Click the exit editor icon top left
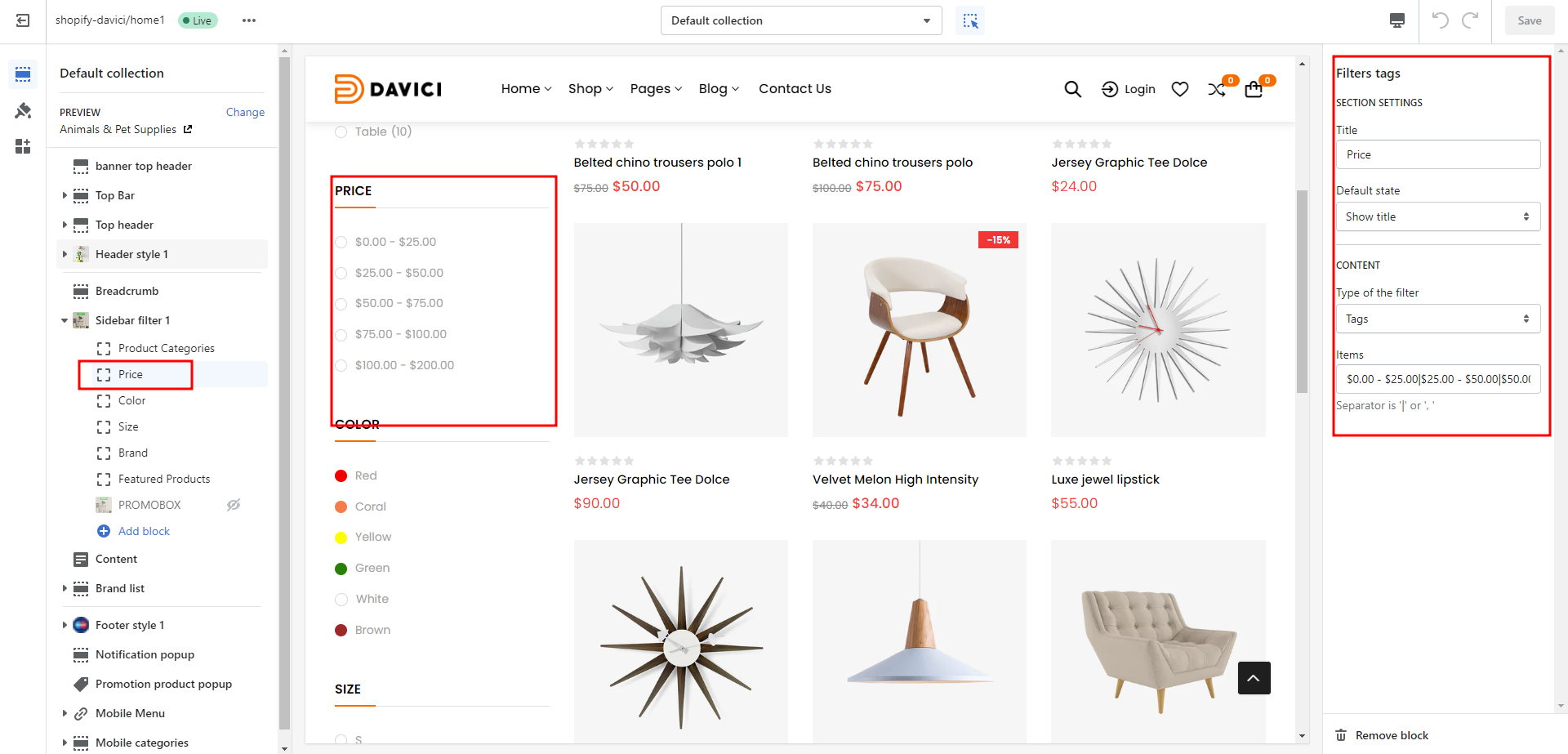1568x754 pixels. click(22, 20)
